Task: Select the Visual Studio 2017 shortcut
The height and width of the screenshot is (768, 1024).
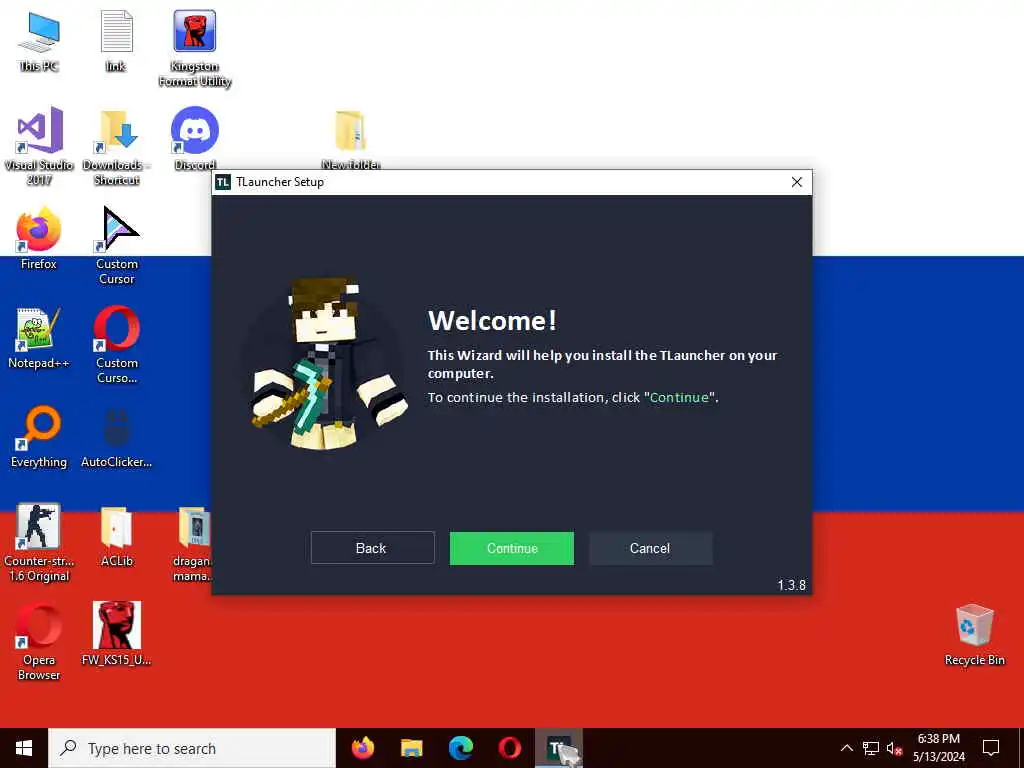Action: coord(39,146)
